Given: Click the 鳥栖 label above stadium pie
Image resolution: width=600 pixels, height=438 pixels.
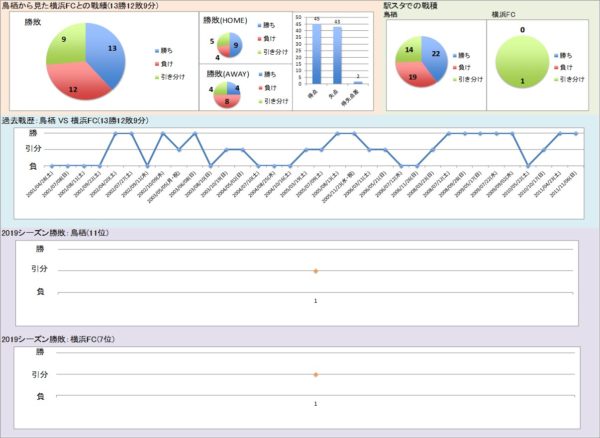Looking at the screenshot, I should [x=391, y=14].
